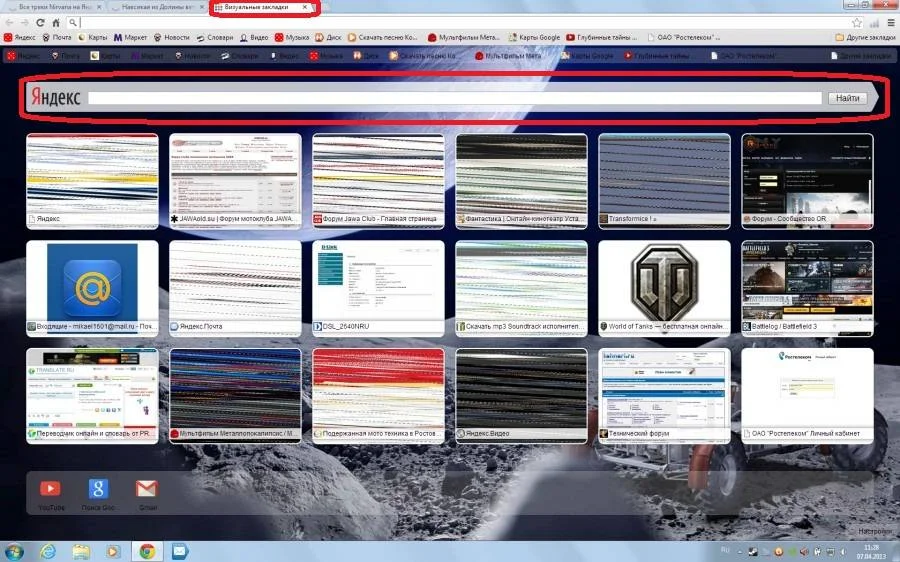Viewport: 900px width, 562px height.
Task: Open the Яндекс bookmark in the upper bookmarks bar
Action: click(20, 37)
